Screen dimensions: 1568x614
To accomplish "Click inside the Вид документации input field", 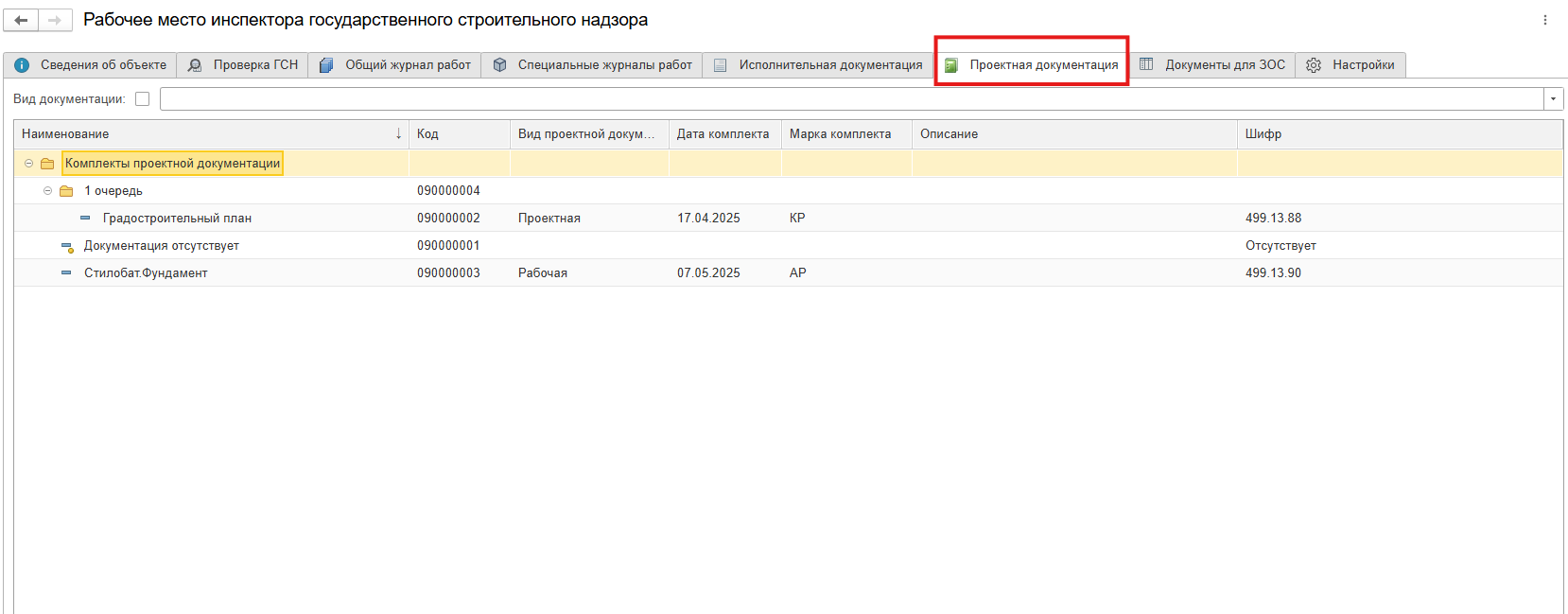I will pos(851,99).
